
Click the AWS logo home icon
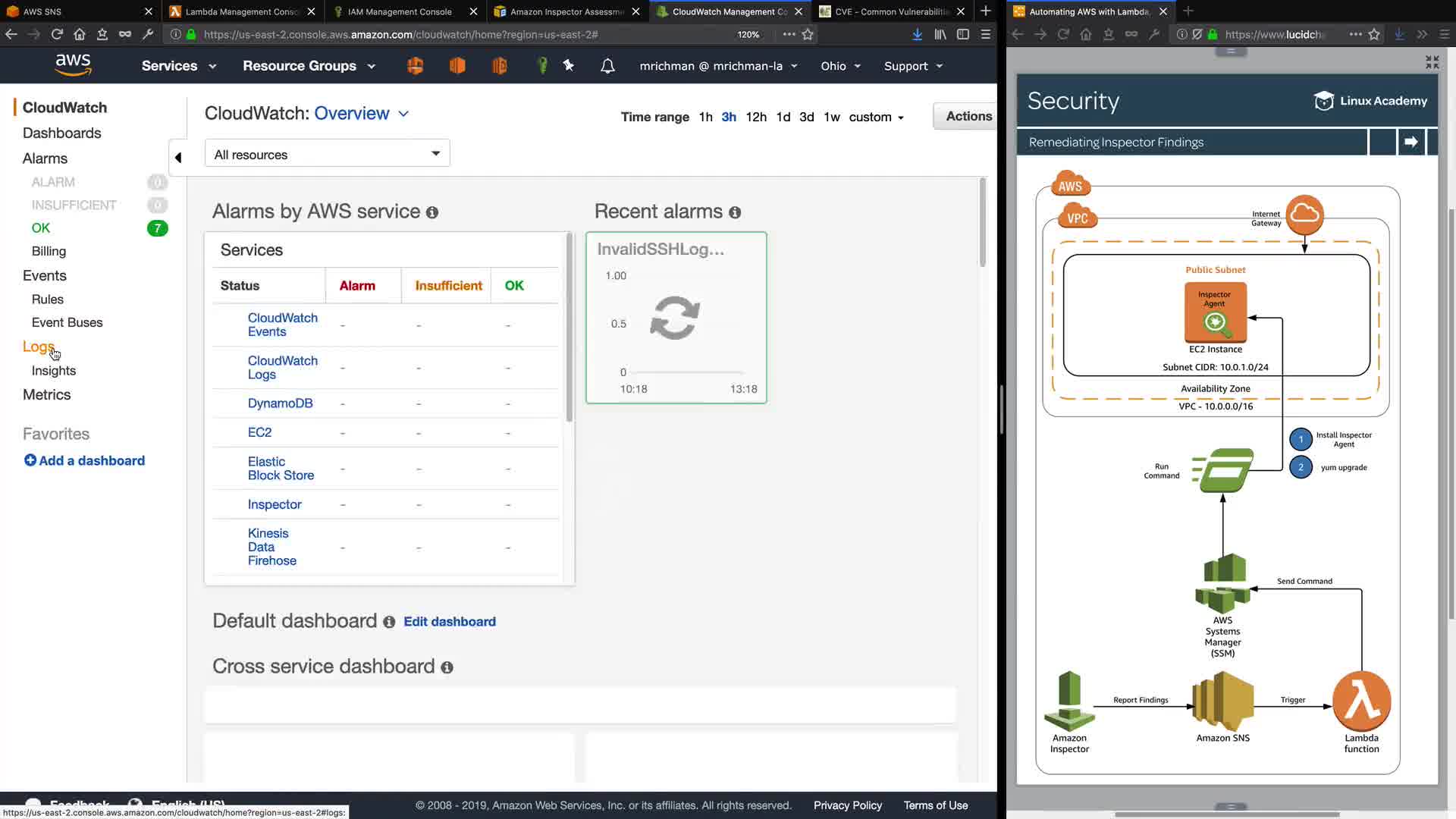tap(73, 65)
